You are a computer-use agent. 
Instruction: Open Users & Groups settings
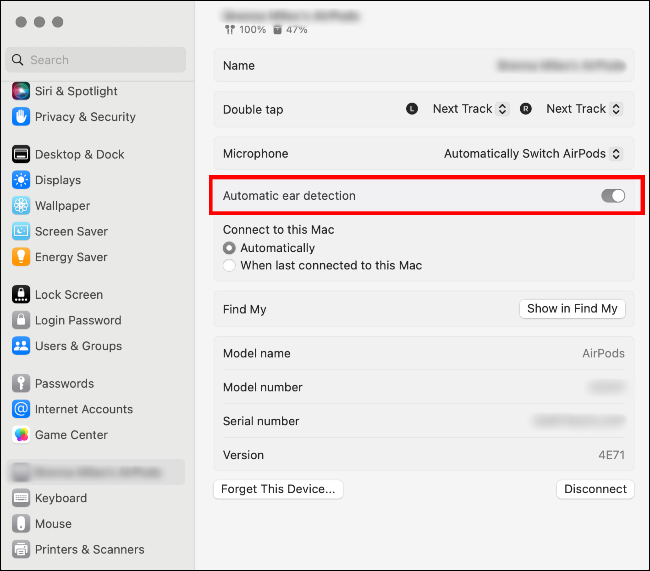(78, 346)
